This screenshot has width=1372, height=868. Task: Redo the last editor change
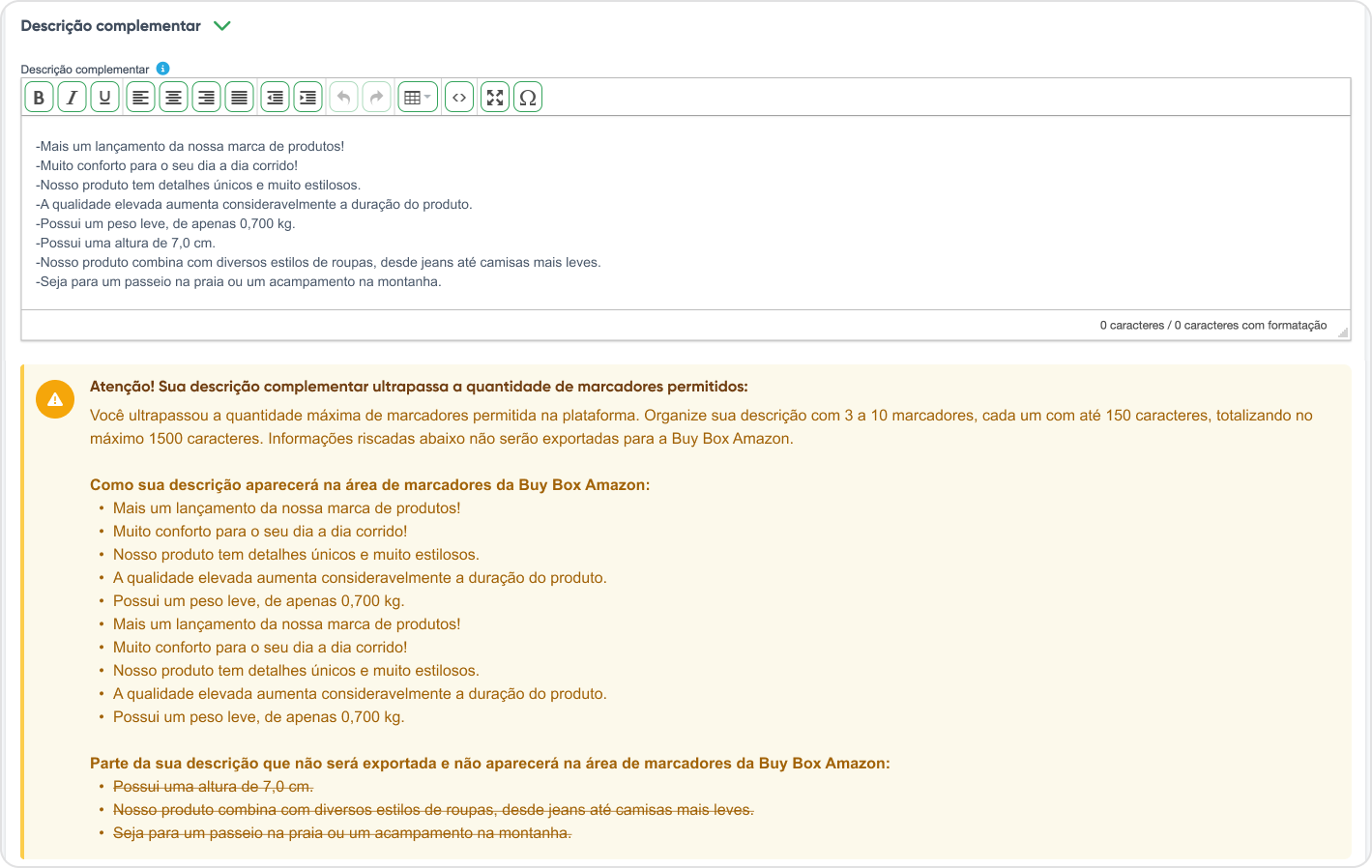(x=376, y=98)
